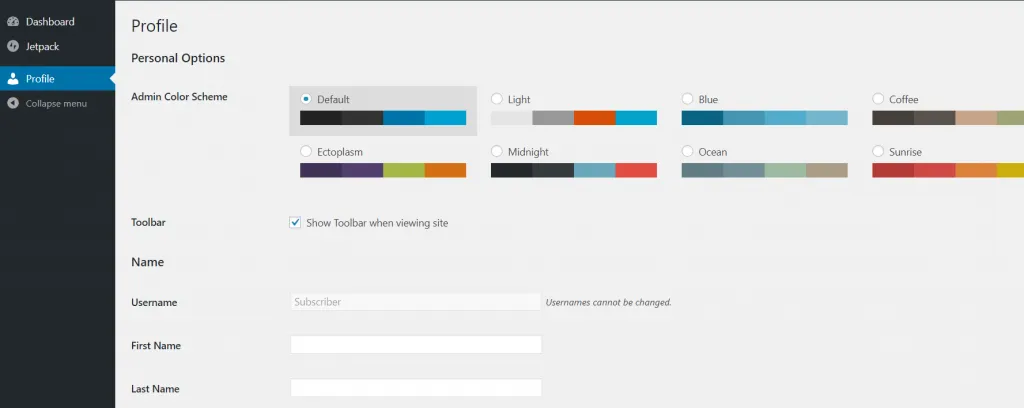The height and width of the screenshot is (408, 1024).
Task: Select the Default color scheme radio
Action: (306, 99)
